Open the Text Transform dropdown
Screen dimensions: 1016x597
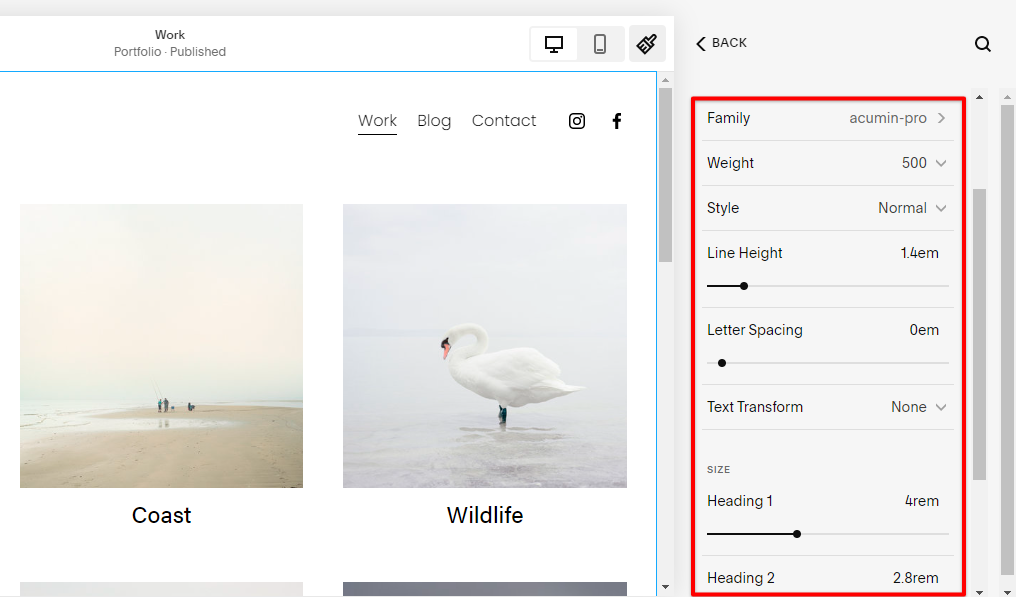click(918, 407)
